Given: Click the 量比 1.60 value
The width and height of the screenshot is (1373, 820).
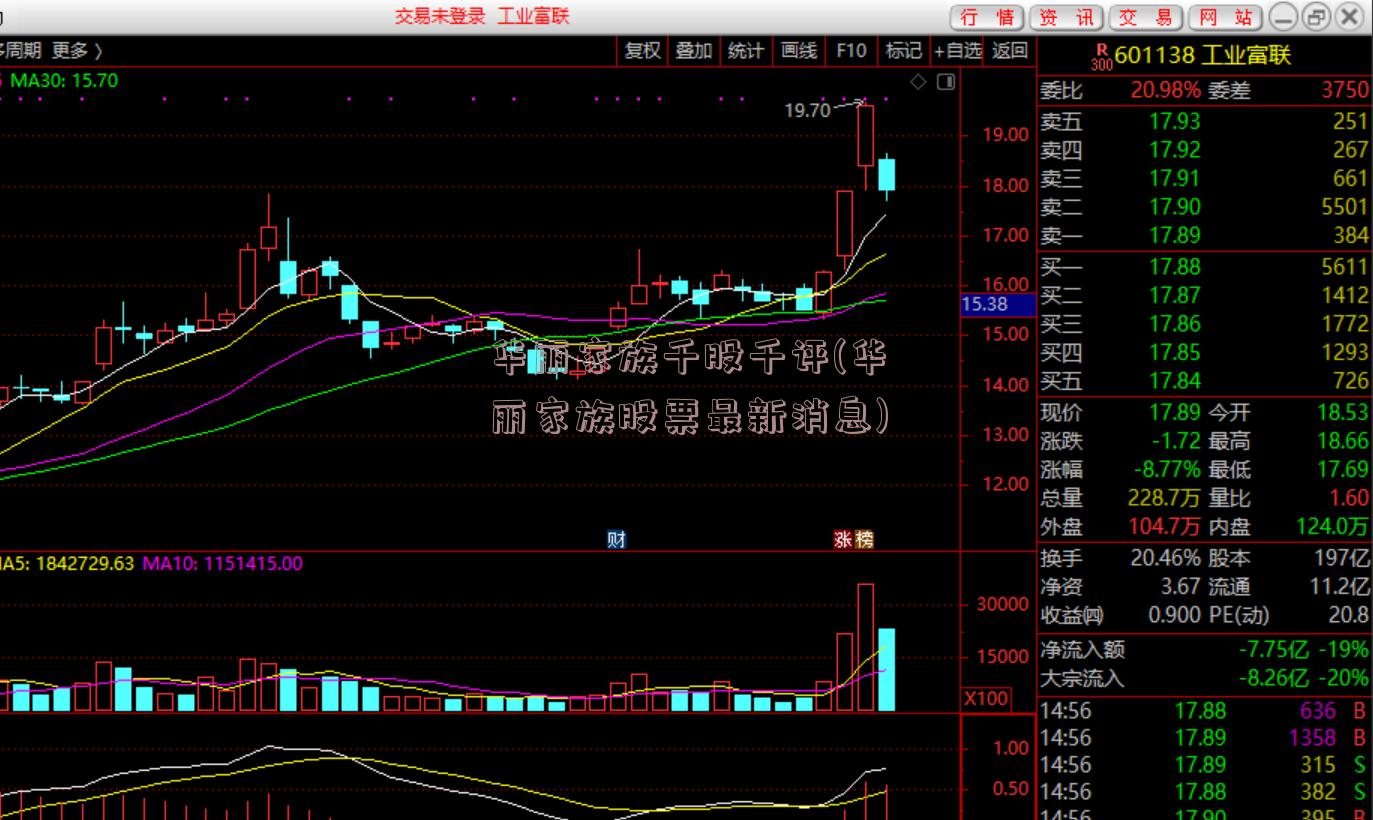Looking at the screenshot, I should point(1349,498).
